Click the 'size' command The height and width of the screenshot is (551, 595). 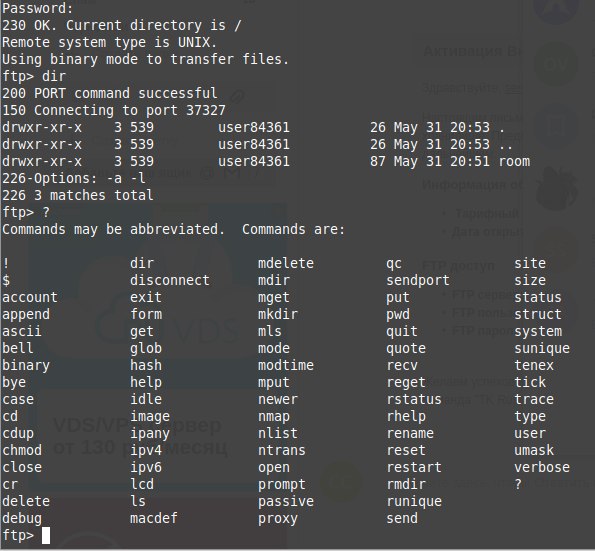530,280
